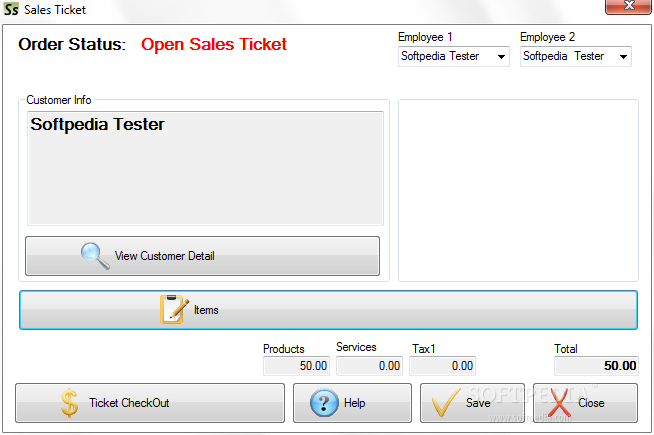
Task: Click the empty panel beside Customer Info
Action: pyautogui.click(x=518, y=190)
